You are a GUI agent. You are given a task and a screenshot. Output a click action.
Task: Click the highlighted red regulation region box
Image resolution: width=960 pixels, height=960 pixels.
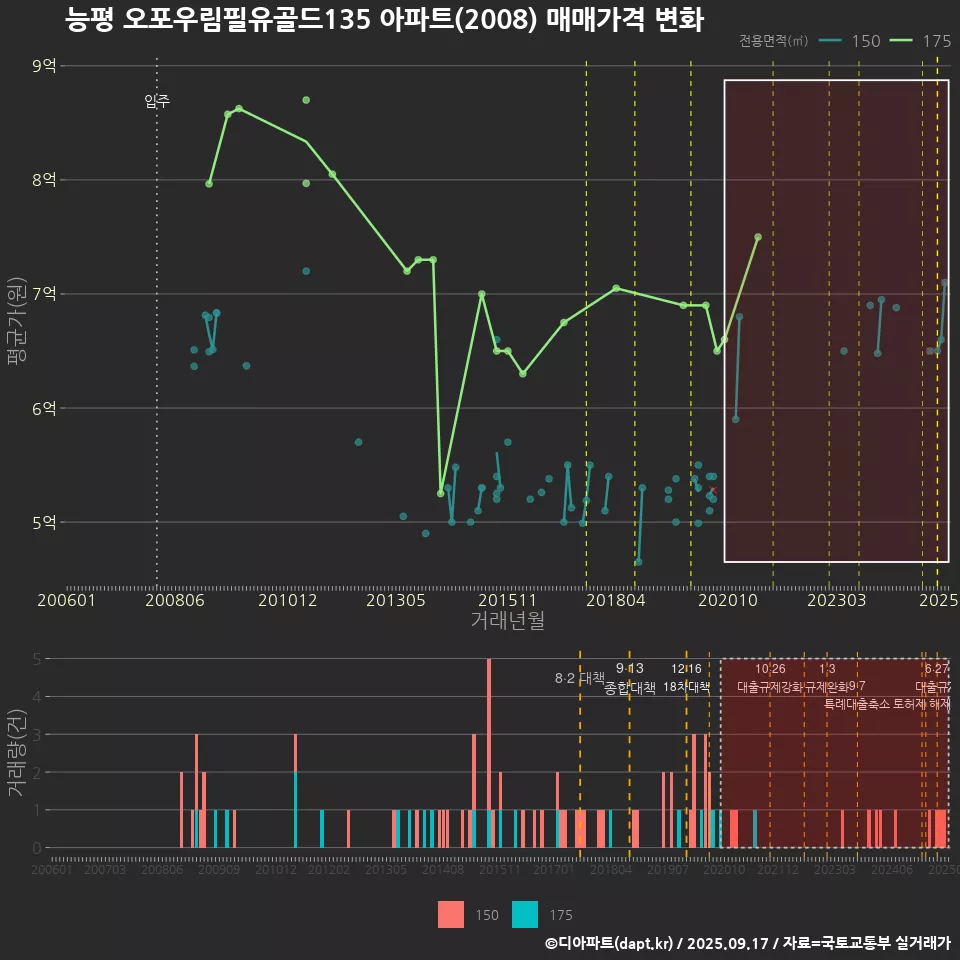tap(835, 320)
